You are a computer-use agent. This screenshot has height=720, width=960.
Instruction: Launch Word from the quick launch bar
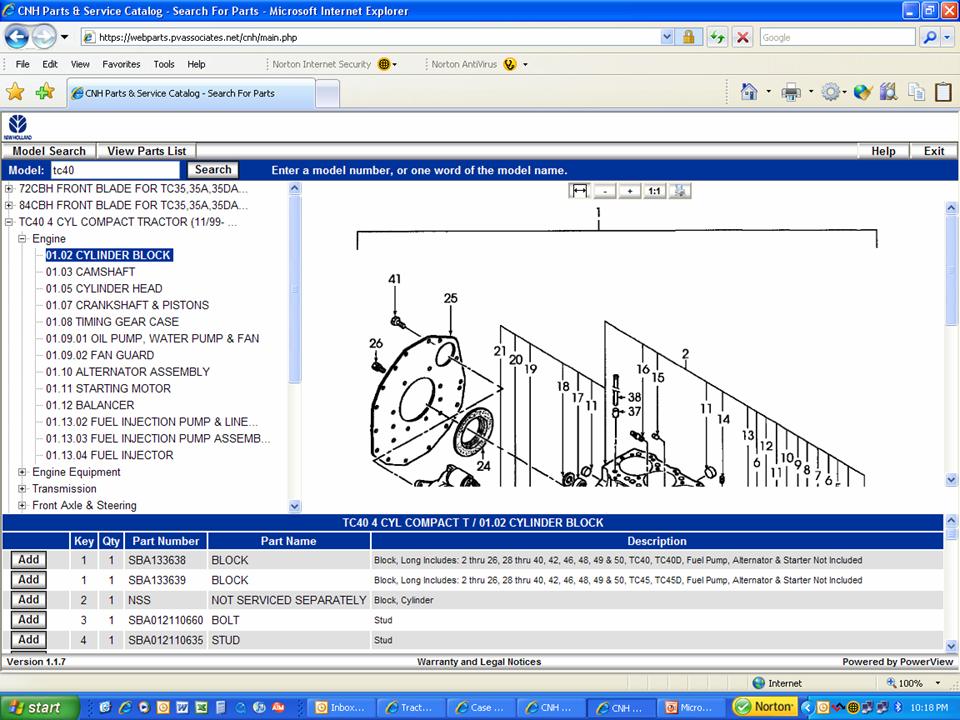click(x=182, y=707)
